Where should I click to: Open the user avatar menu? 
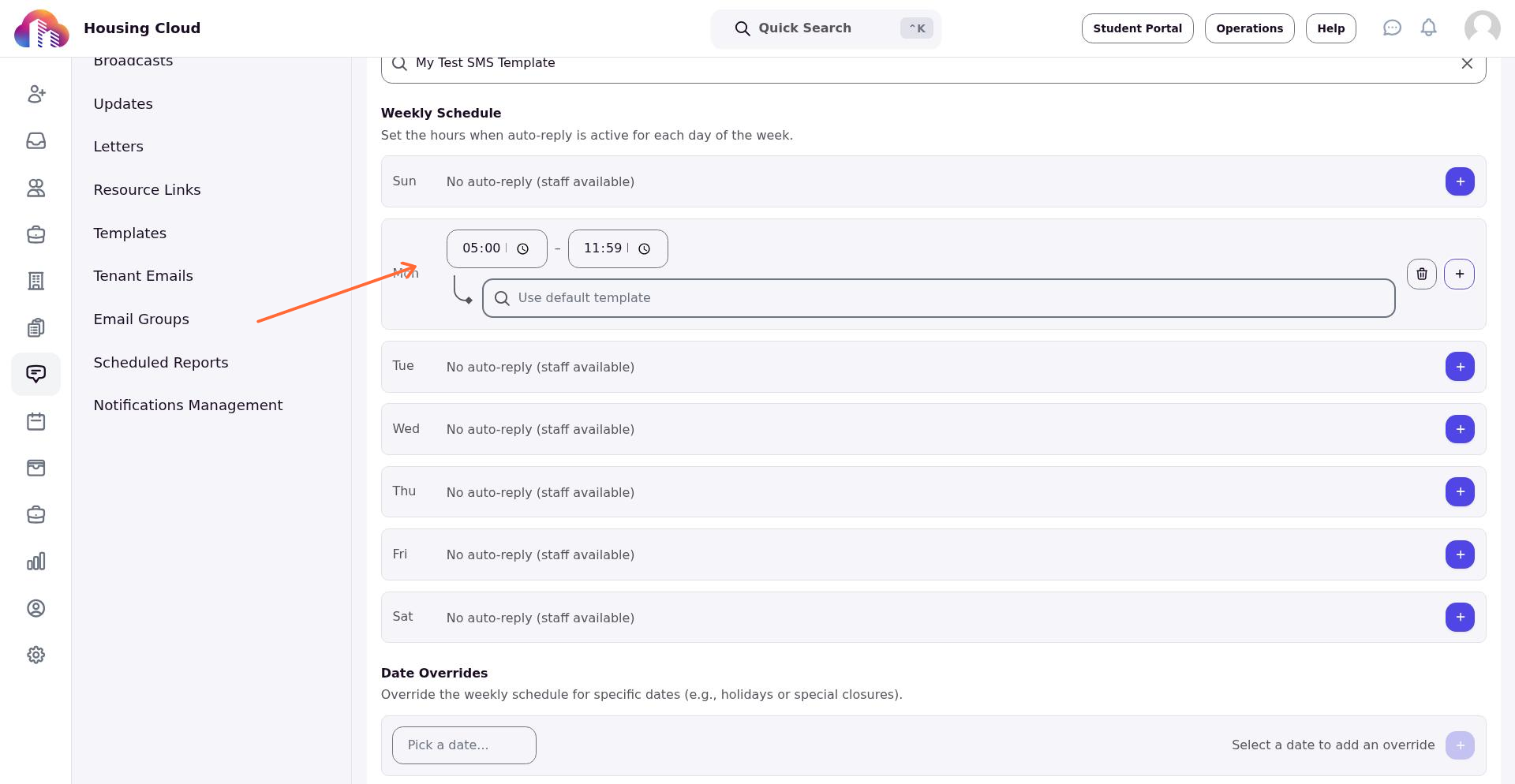point(1483,28)
